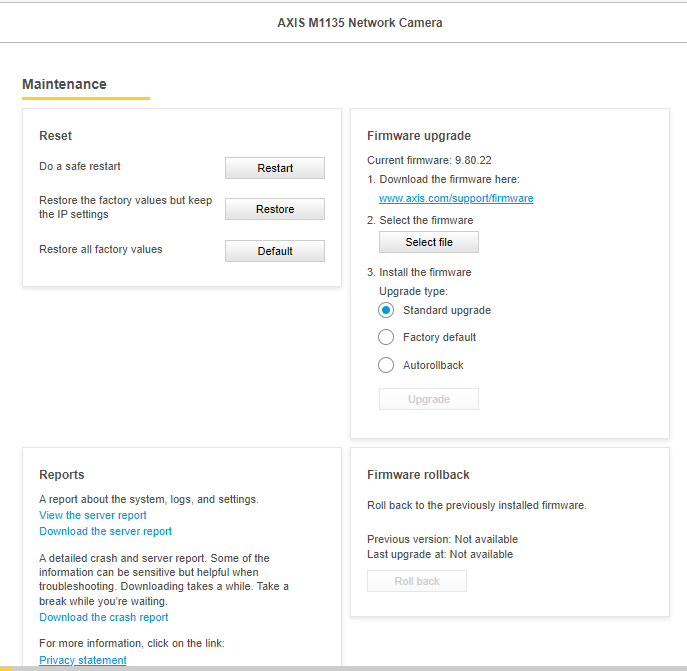Click the Previous version Not available text
Screen dimensions: 687x671
pyautogui.click(x=442, y=539)
